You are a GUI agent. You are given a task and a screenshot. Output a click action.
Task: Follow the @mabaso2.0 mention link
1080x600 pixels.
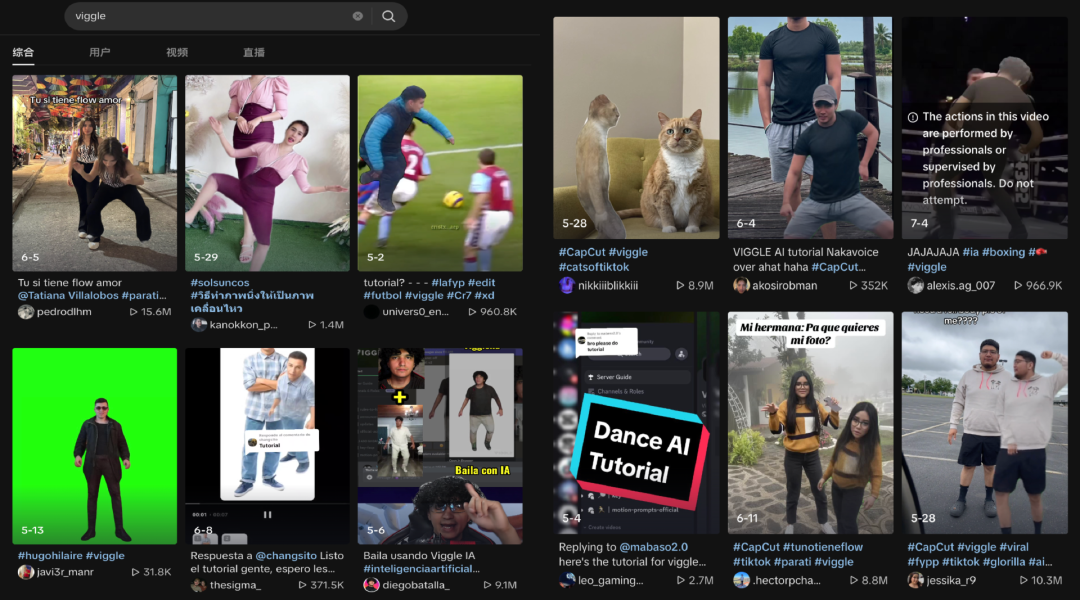(x=653, y=547)
